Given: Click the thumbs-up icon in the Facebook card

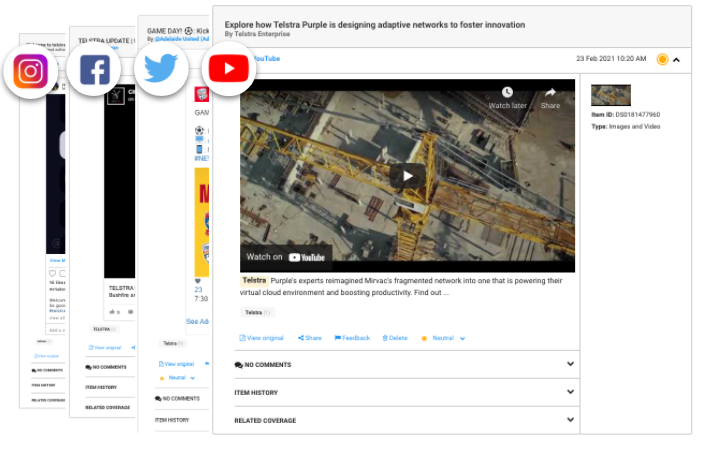Looking at the screenshot, I should [112, 311].
